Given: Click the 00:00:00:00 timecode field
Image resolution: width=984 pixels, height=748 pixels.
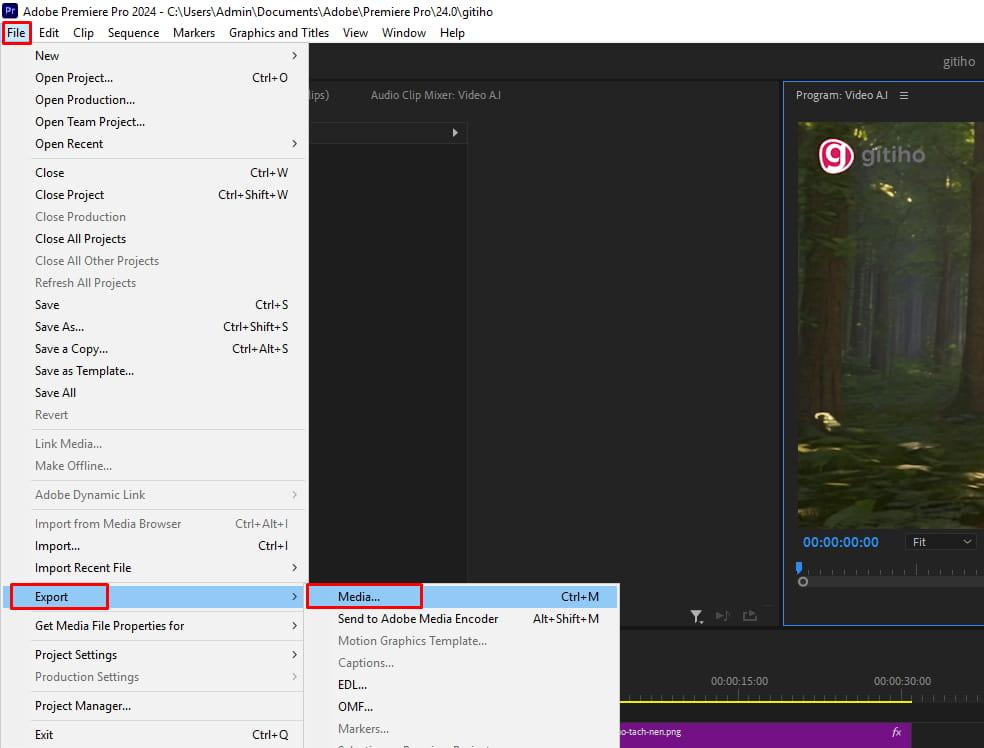Looking at the screenshot, I should point(840,541).
